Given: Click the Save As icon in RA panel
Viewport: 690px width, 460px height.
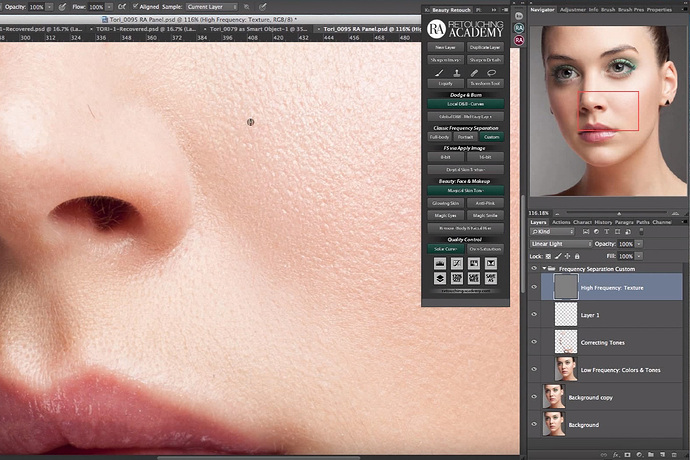Looking at the screenshot, I should 491,278.
